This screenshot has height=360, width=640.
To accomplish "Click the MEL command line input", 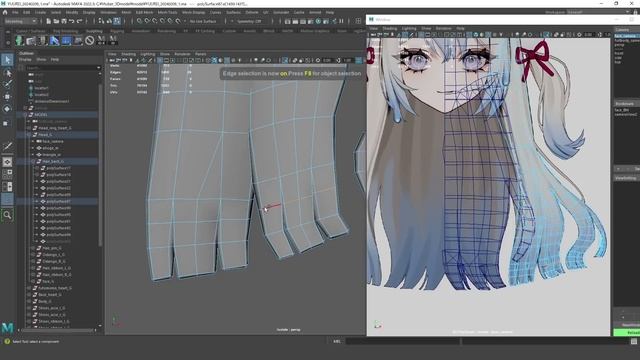I will coord(402,341).
